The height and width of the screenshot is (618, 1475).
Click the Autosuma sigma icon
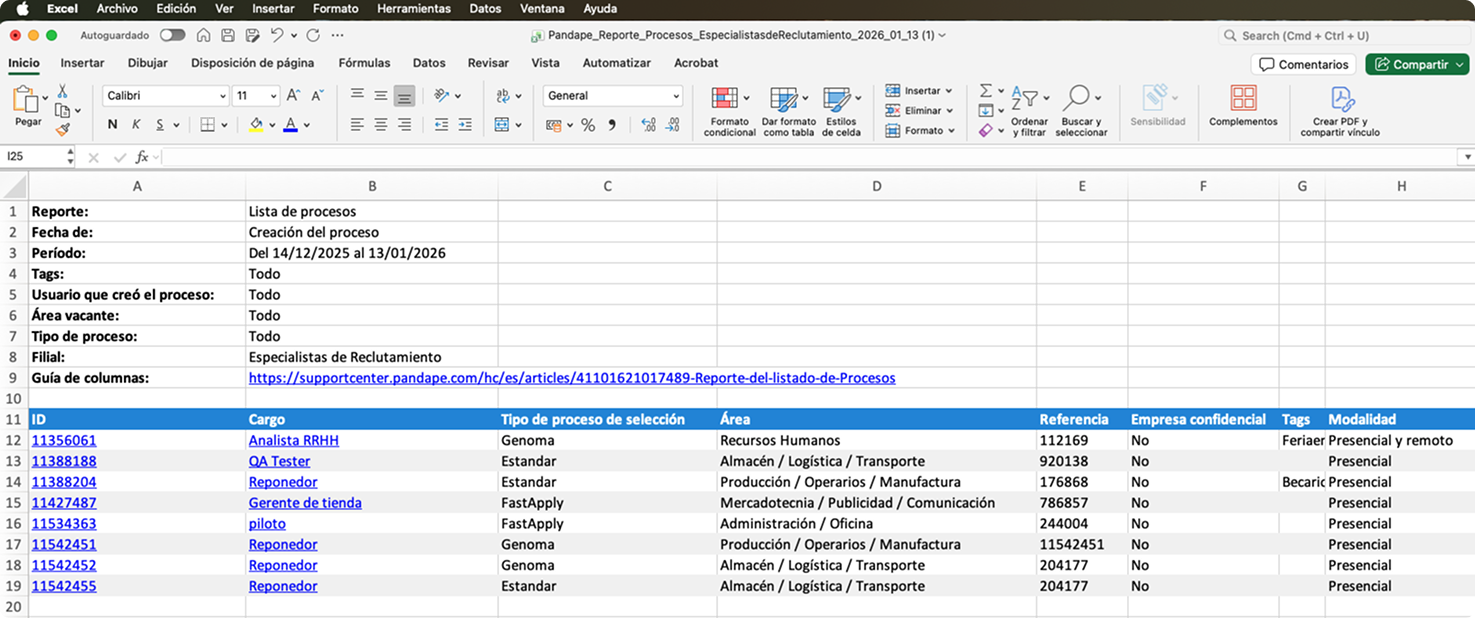click(985, 90)
